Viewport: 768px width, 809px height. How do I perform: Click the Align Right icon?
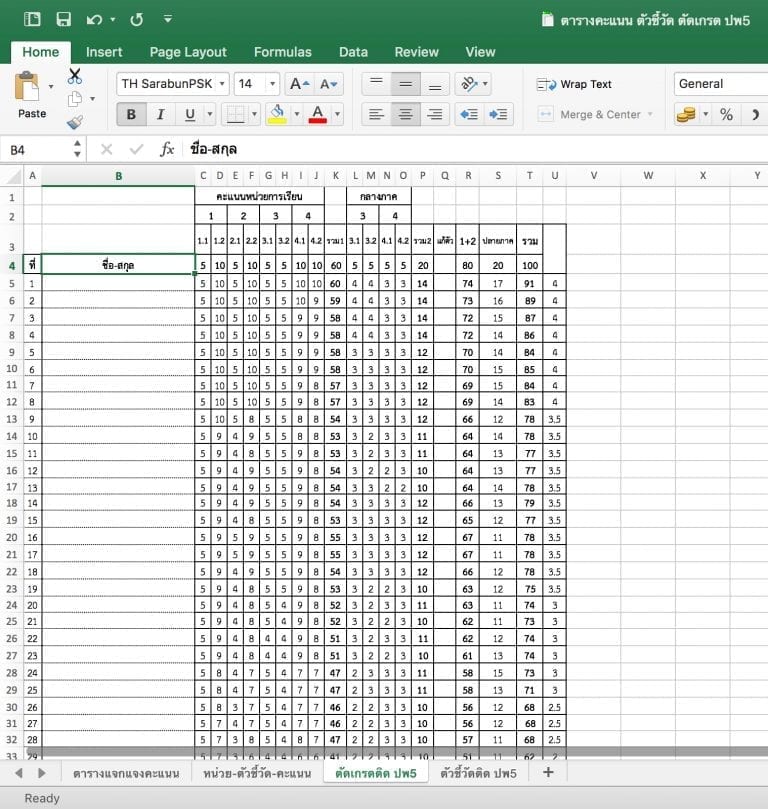[435, 114]
